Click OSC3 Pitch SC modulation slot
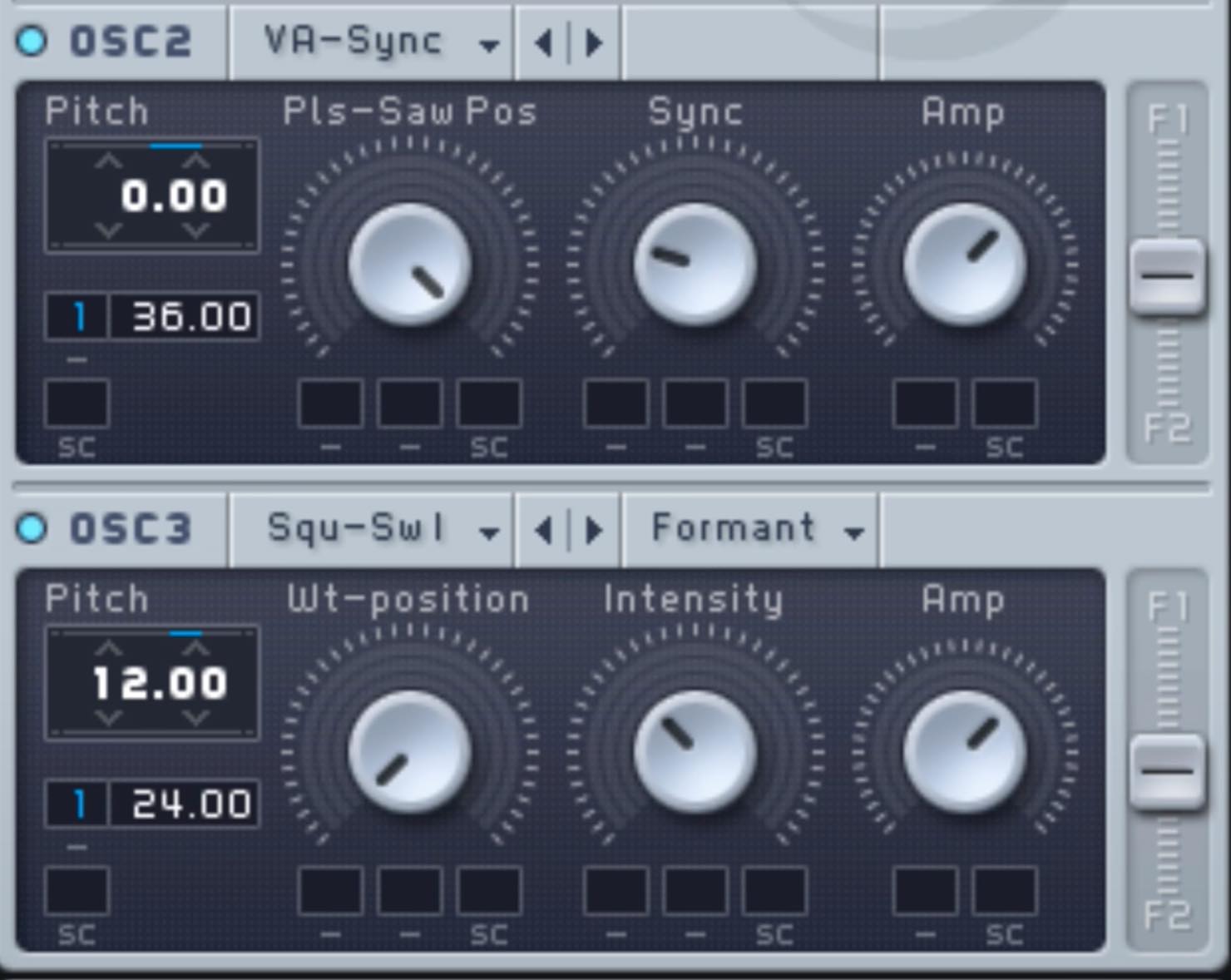 point(77,891)
